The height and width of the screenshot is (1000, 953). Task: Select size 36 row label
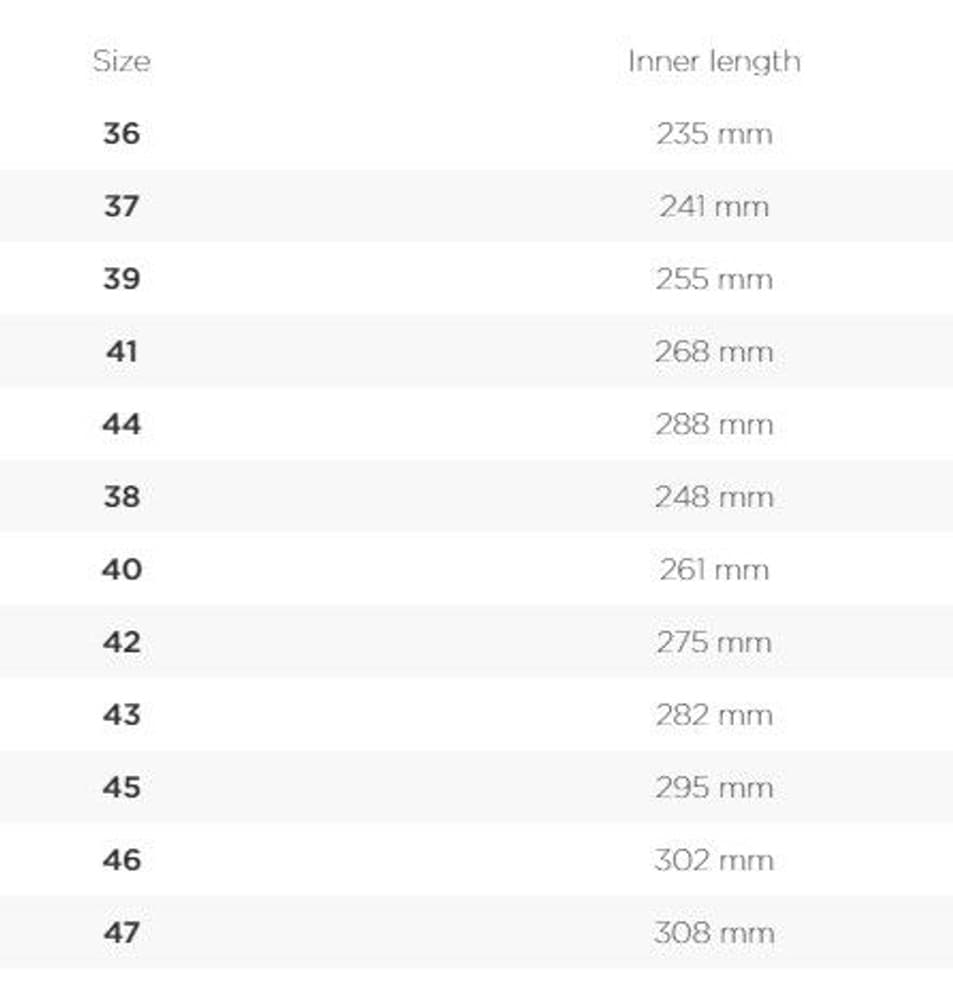(x=121, y=133)
